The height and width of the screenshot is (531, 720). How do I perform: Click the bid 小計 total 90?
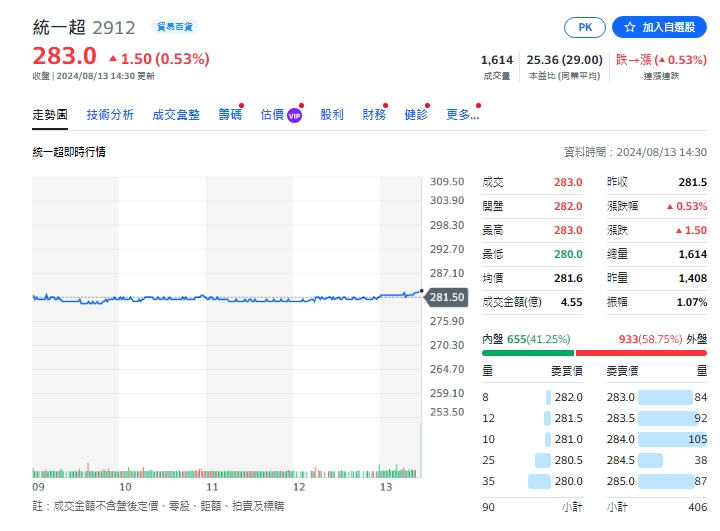(489, 507)
